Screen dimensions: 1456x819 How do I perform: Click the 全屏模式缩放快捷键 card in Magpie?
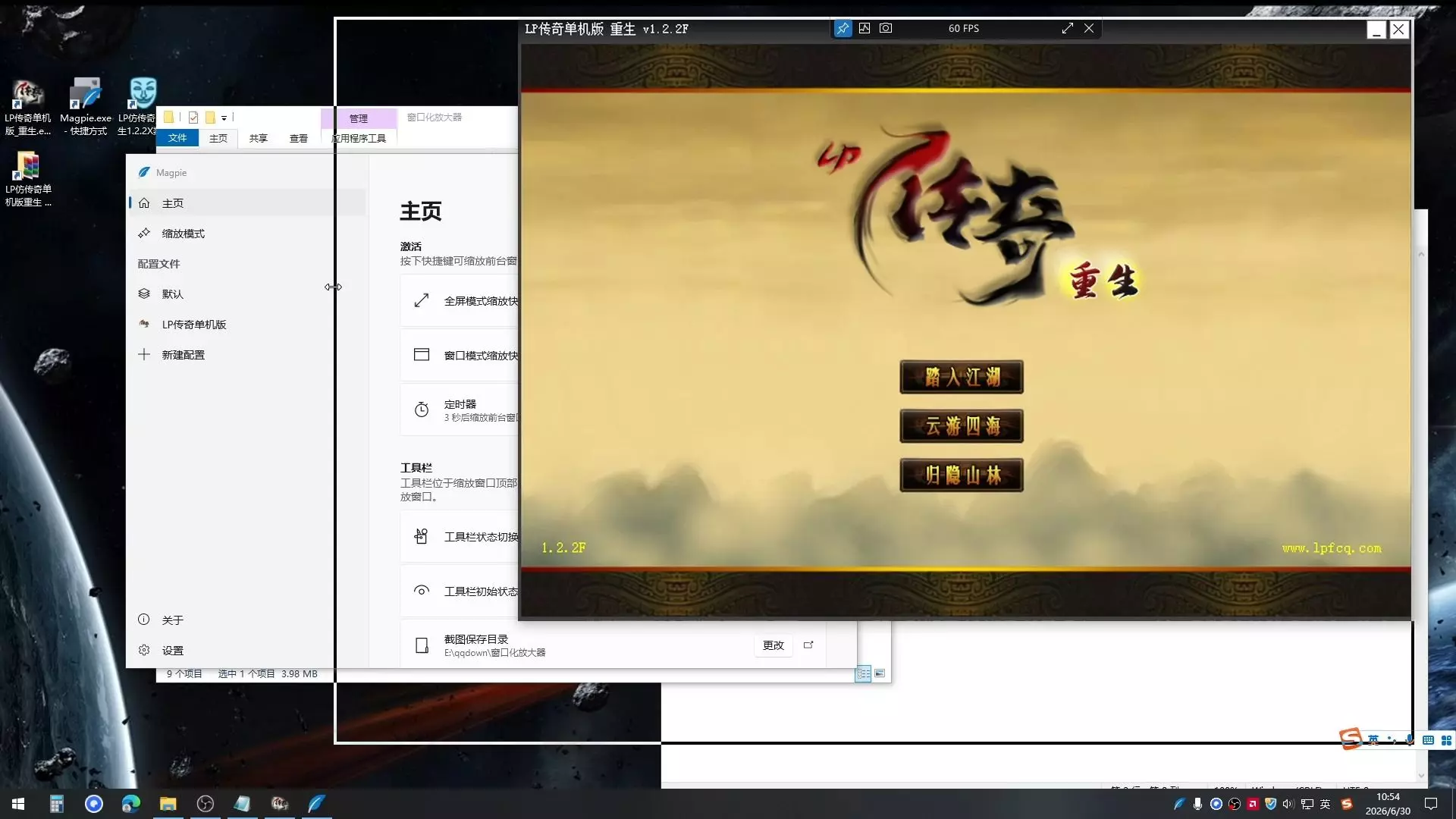[460, 301]
